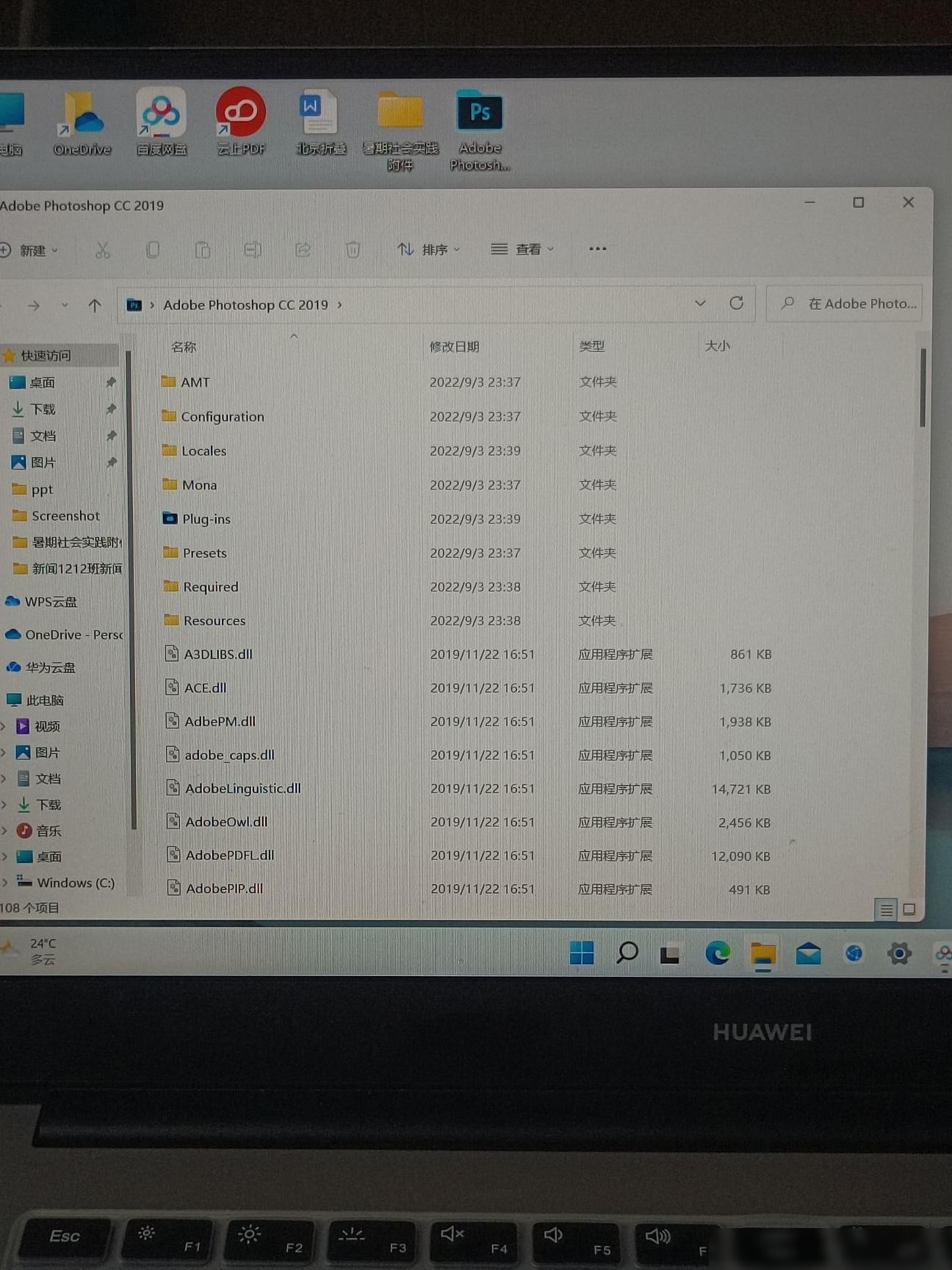Click weather widget showing 24°C
Screen dimensions: 952x1270
(x=31, y=951)
